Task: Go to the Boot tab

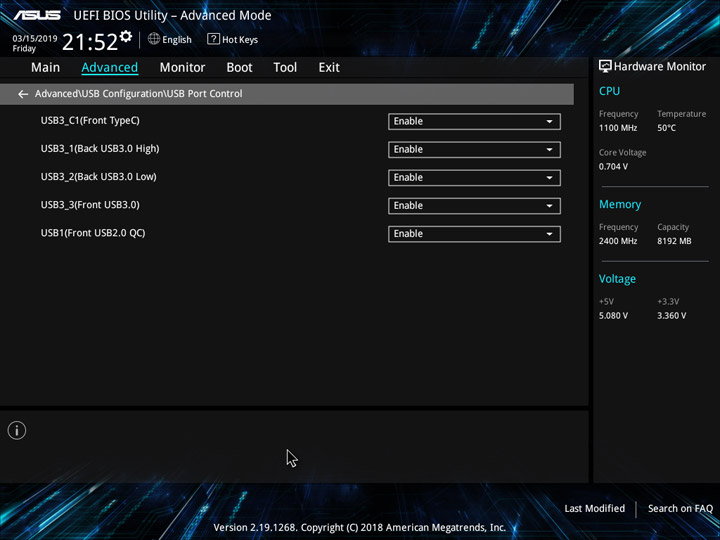Action: click(x=239, y=68)
